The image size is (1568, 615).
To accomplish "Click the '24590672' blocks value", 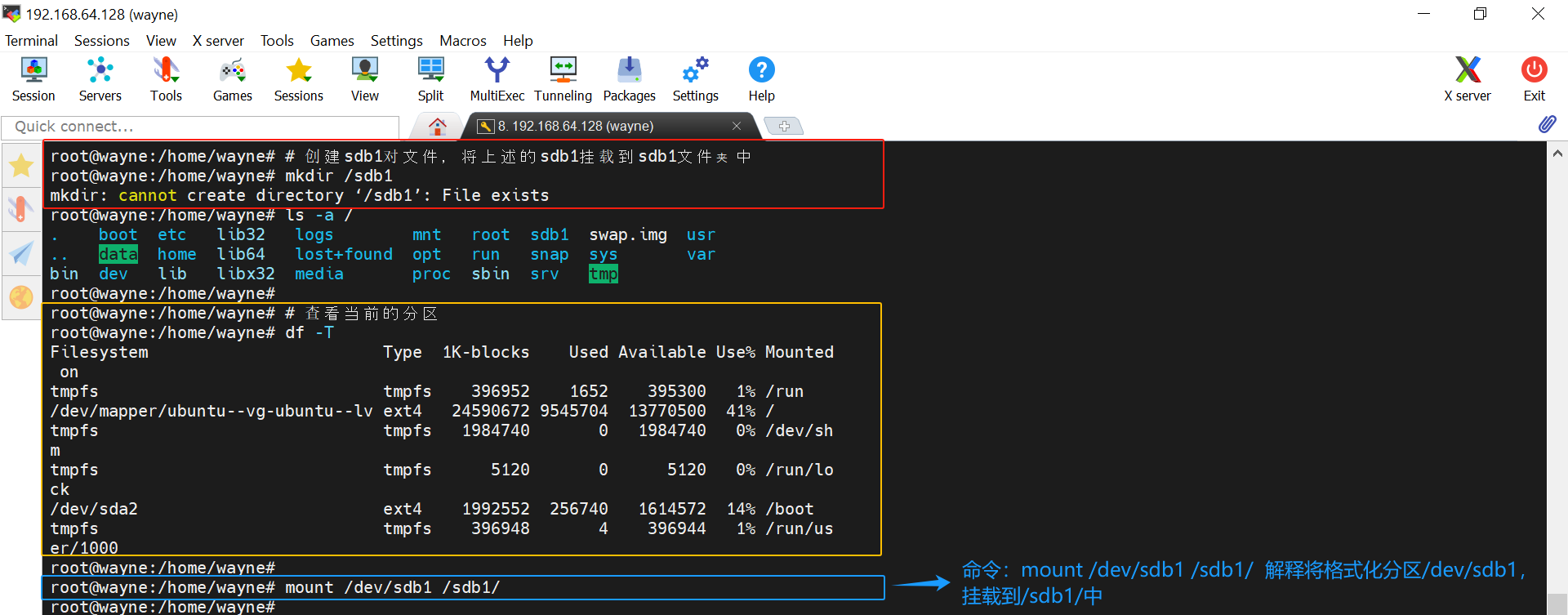I will (x=491, y=411).
